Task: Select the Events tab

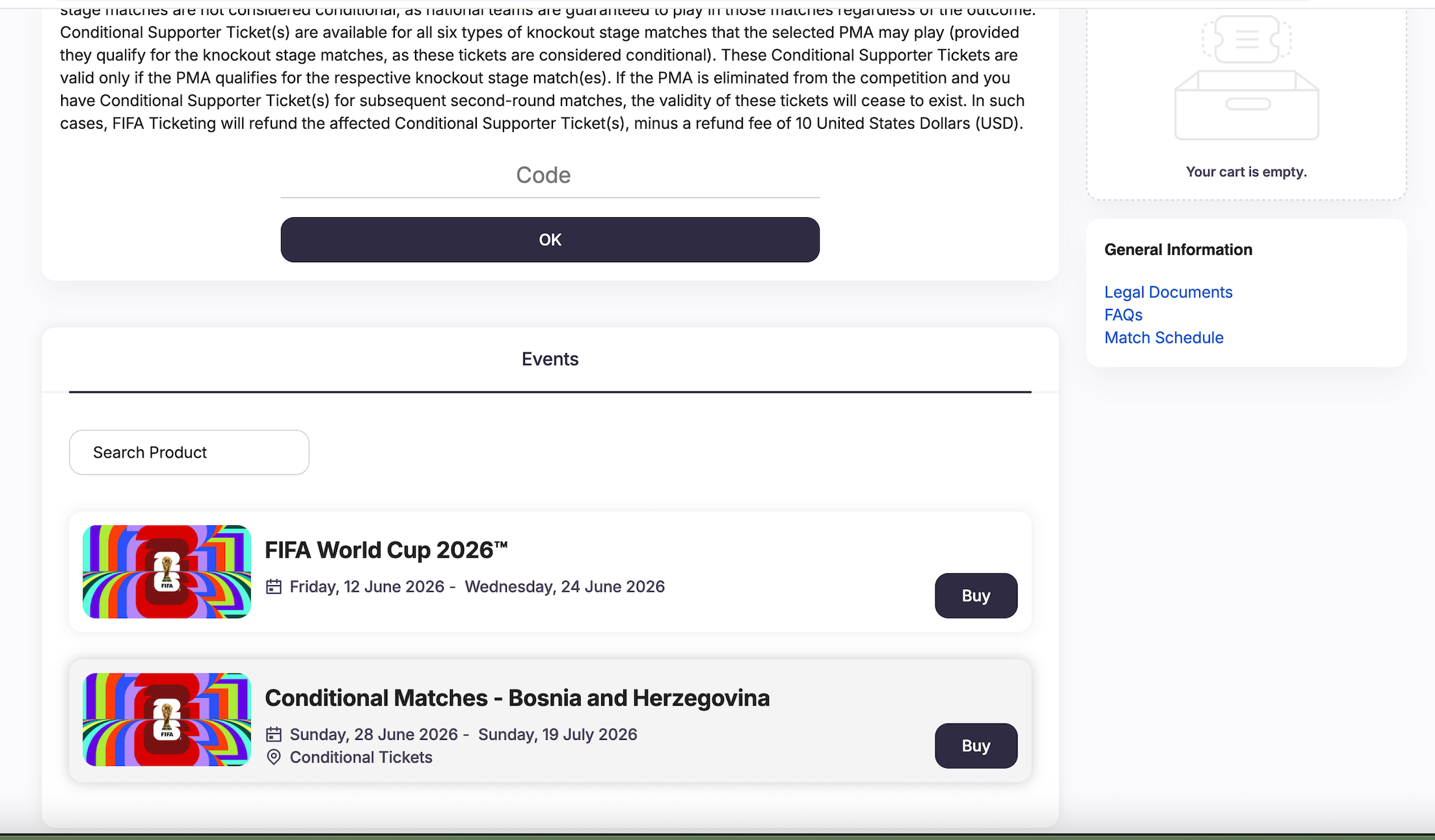Action: pos(550,359)
